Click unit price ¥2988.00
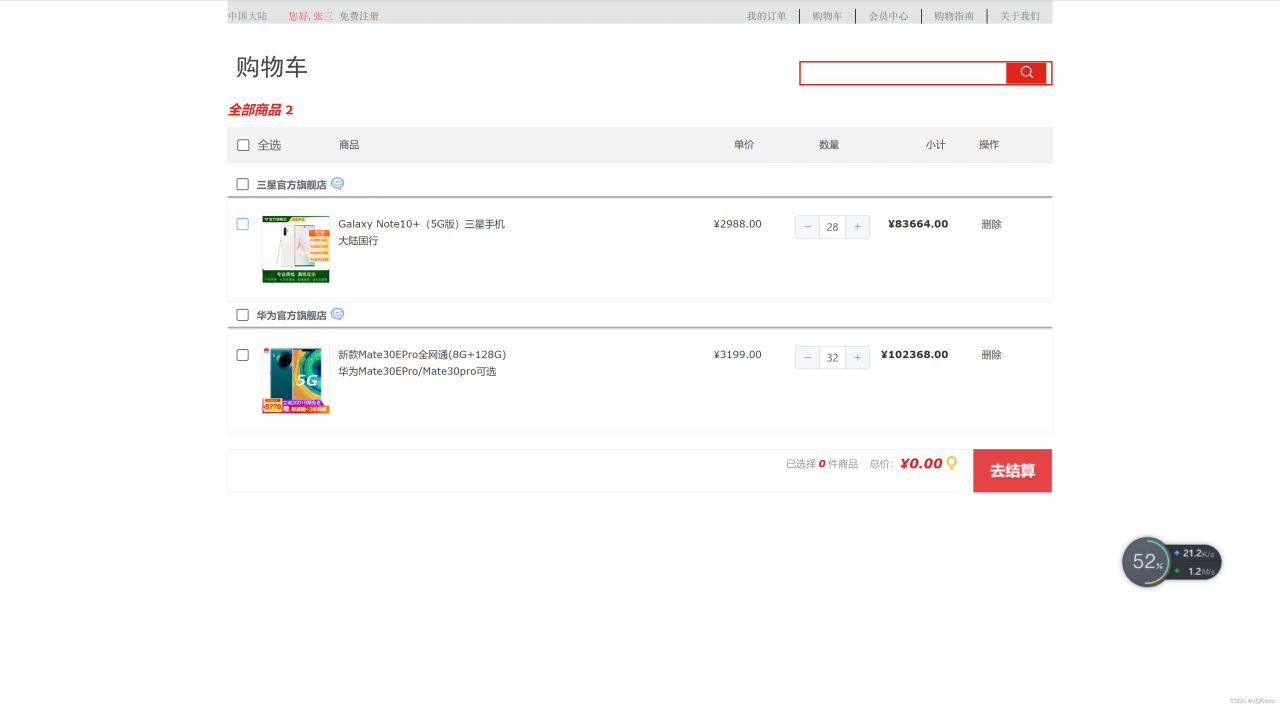The width and height of the screenshot is (1280, 707). [737, 224]
